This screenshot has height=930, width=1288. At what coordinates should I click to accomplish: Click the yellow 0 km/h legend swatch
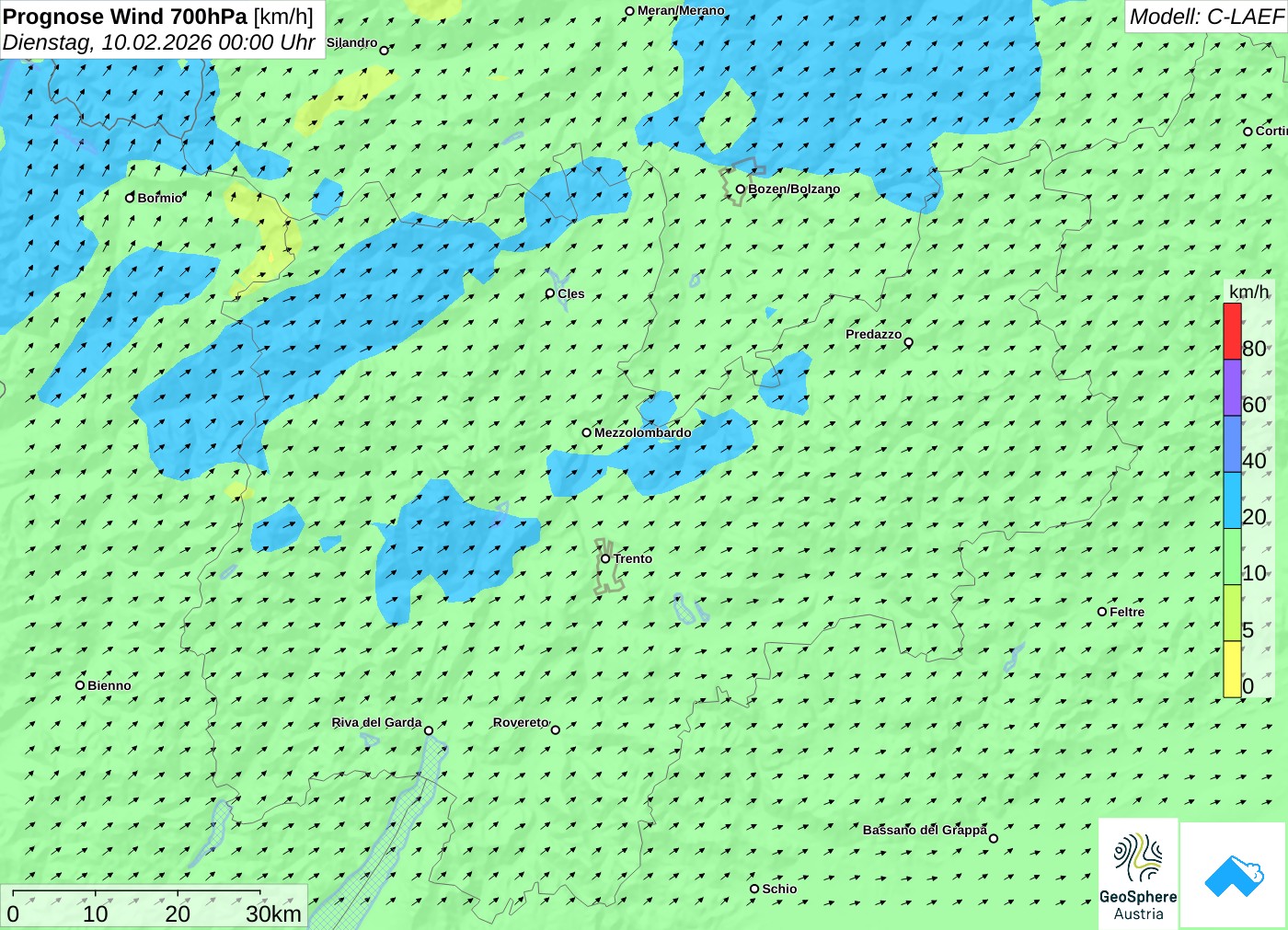1232,669
